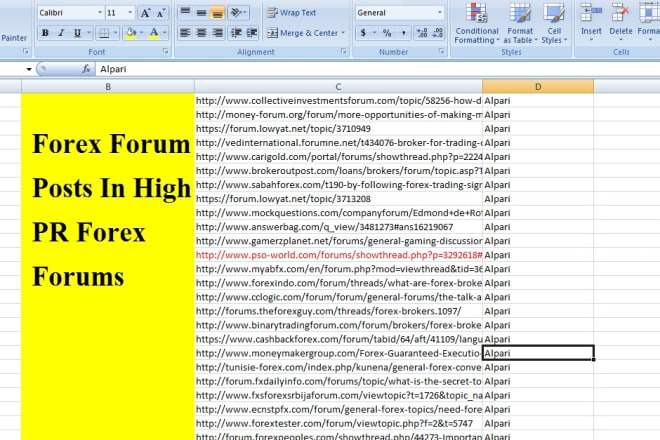This screenshot has width=660, height=440.
Task: Click the Insert Function fx icon
Action: (86, 69)
